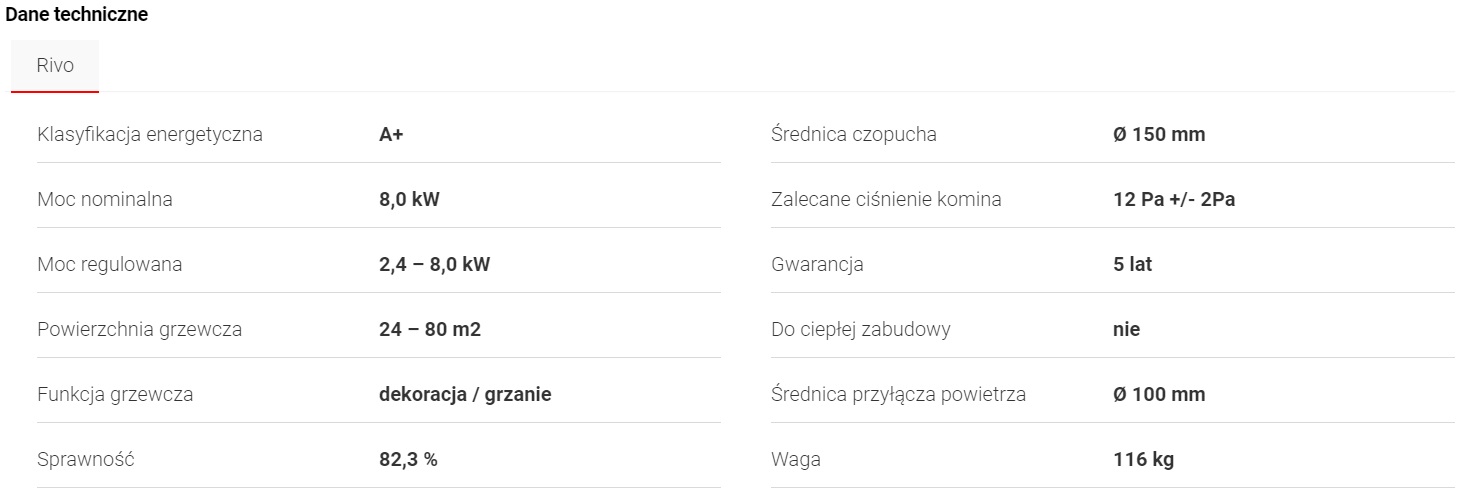
Task: Select the 8,0 kW nominal power value
Action: pyautogui.click(x=409, y=199)
